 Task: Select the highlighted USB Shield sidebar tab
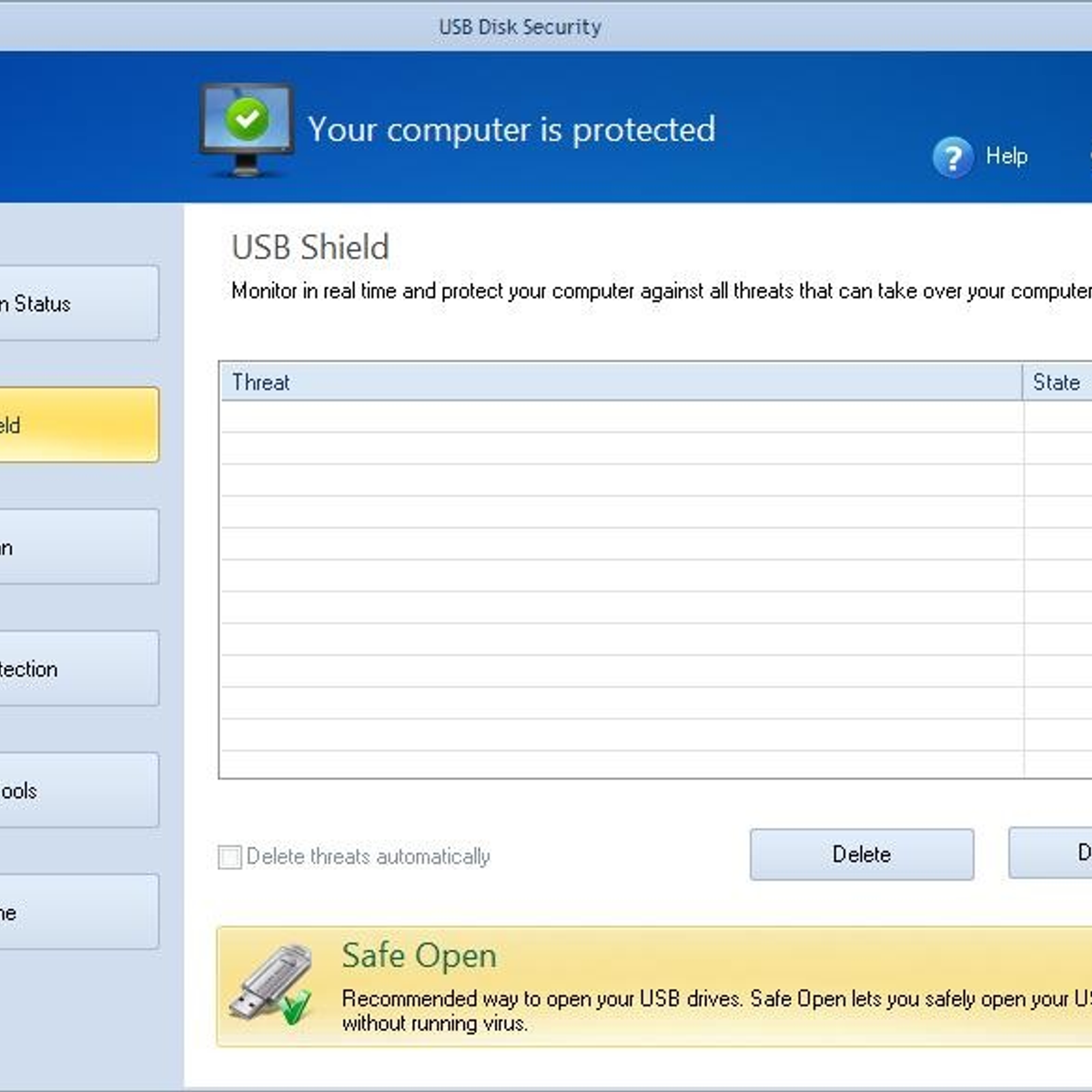pos(79,425)
